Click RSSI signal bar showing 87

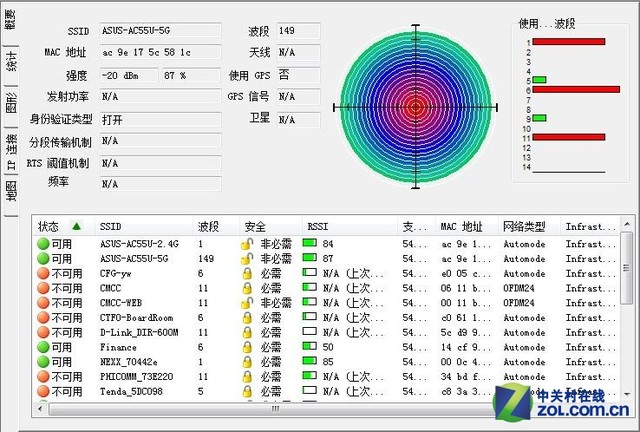(x=310, y=258)
